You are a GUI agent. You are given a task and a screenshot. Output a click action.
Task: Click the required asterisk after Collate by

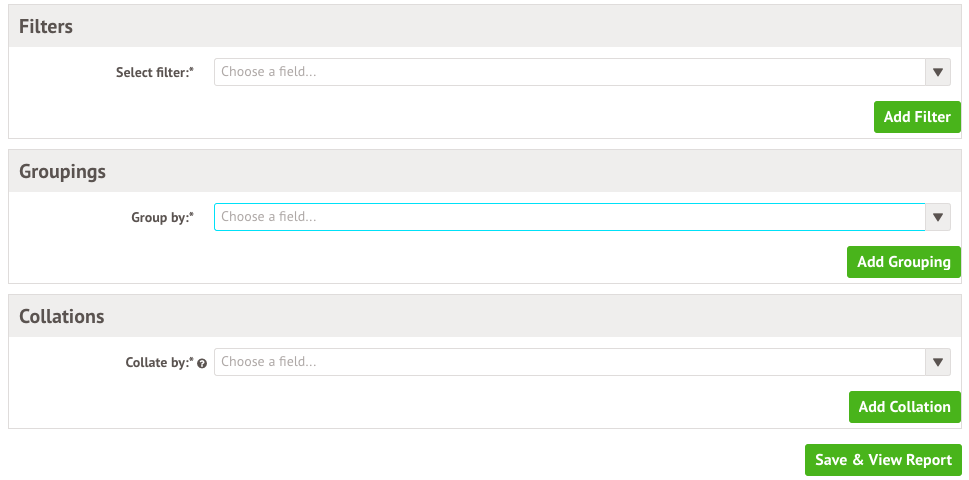[192, 362]
